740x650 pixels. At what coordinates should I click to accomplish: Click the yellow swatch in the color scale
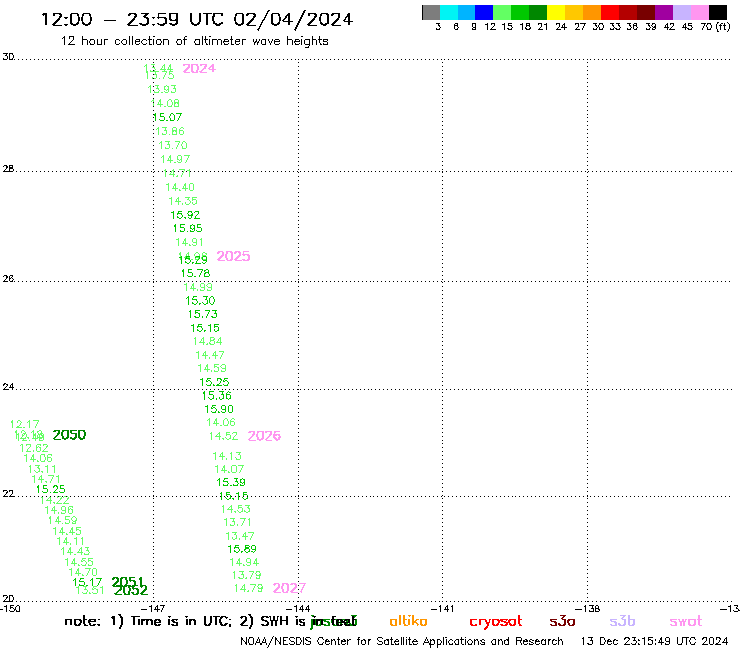pos(556,12)
